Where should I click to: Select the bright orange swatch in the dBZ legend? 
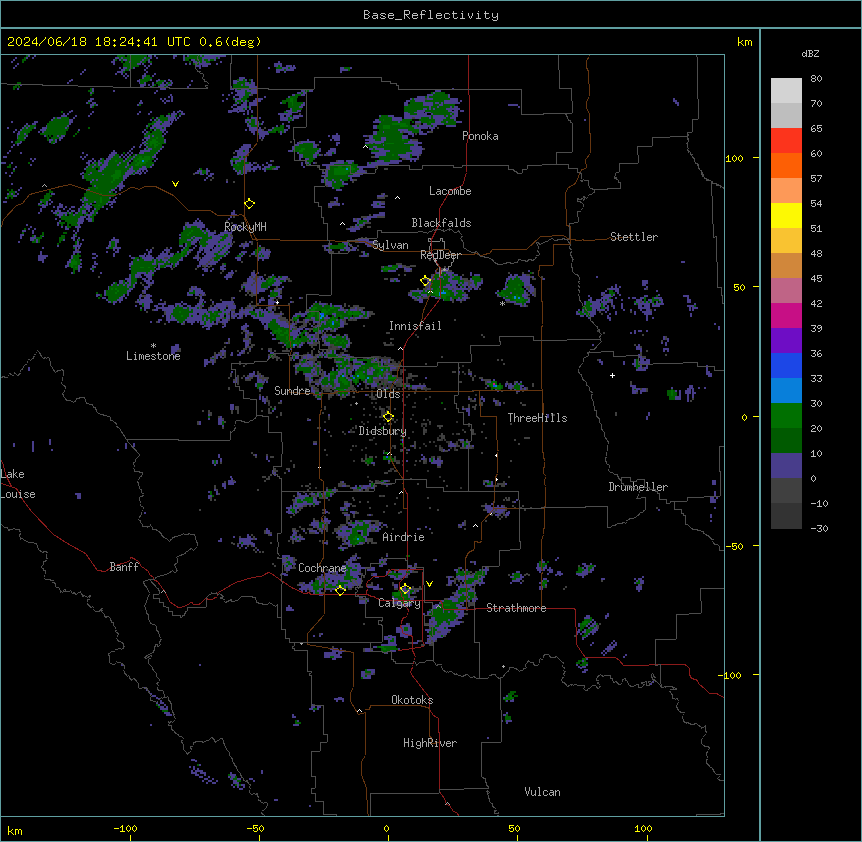pos(786,165)
